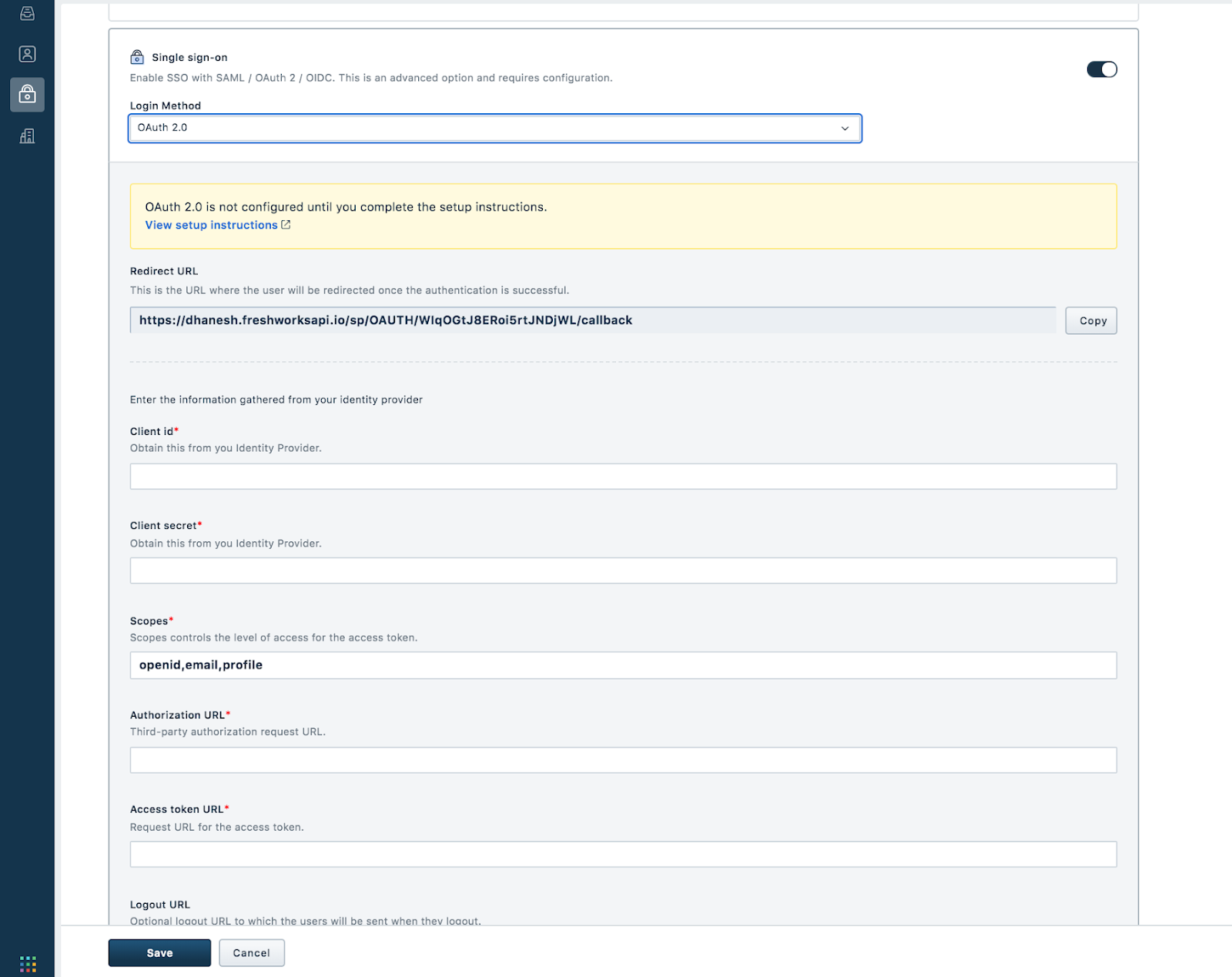
Task: Click the padlock icon next to Single sign-on
Action: pos(136,56)
